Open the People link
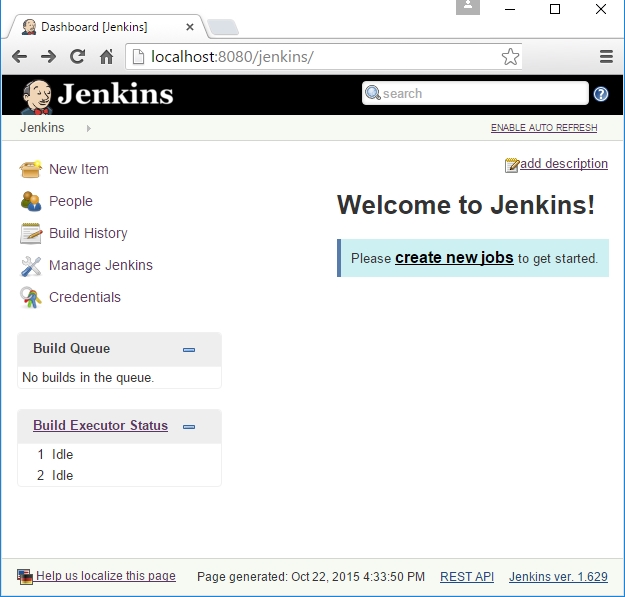Image resolution: width=625 pixels, height=597 pixels. point(71,201)
